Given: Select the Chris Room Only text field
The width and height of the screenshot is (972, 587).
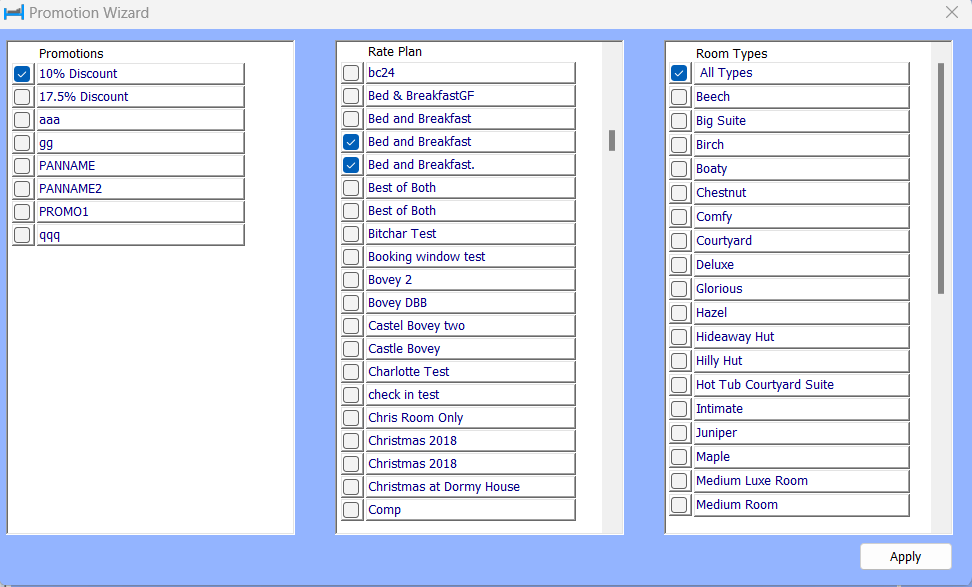Looking at the screenshot, I should pyautogui.click(x=470, y=418).
